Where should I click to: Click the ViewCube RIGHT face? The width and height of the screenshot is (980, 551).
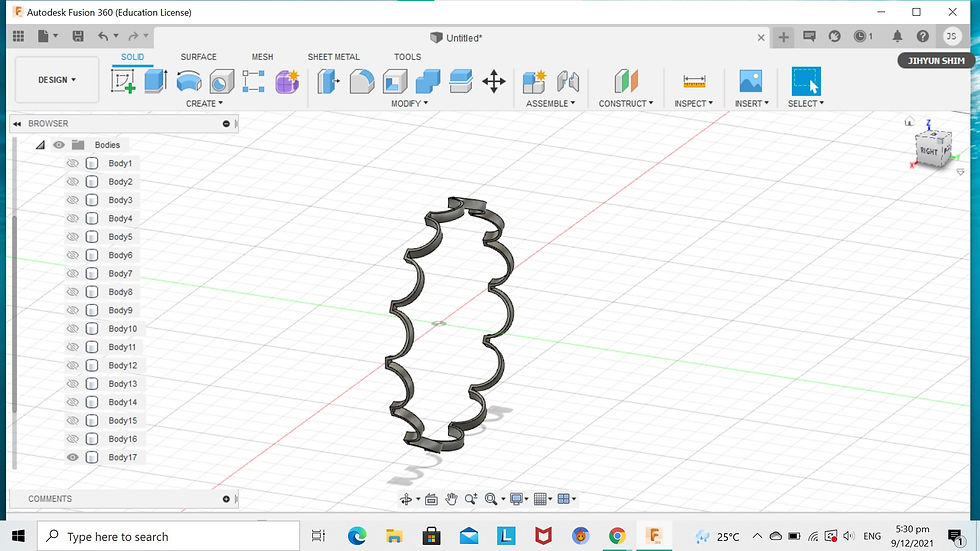(x=929, y=151)
